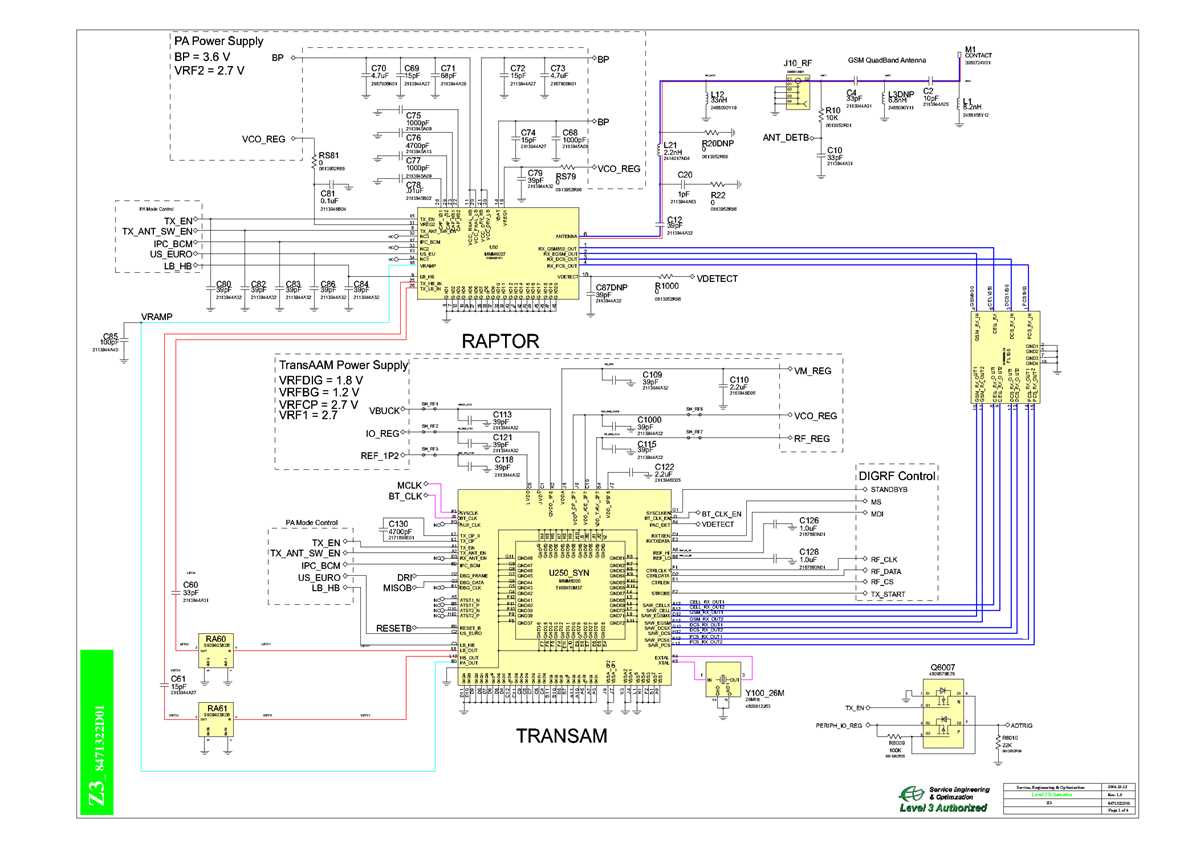Click the C126 1.0uF capacitor label
The width and height of the screenshot is (1200, 848).
tap(808, 525)
